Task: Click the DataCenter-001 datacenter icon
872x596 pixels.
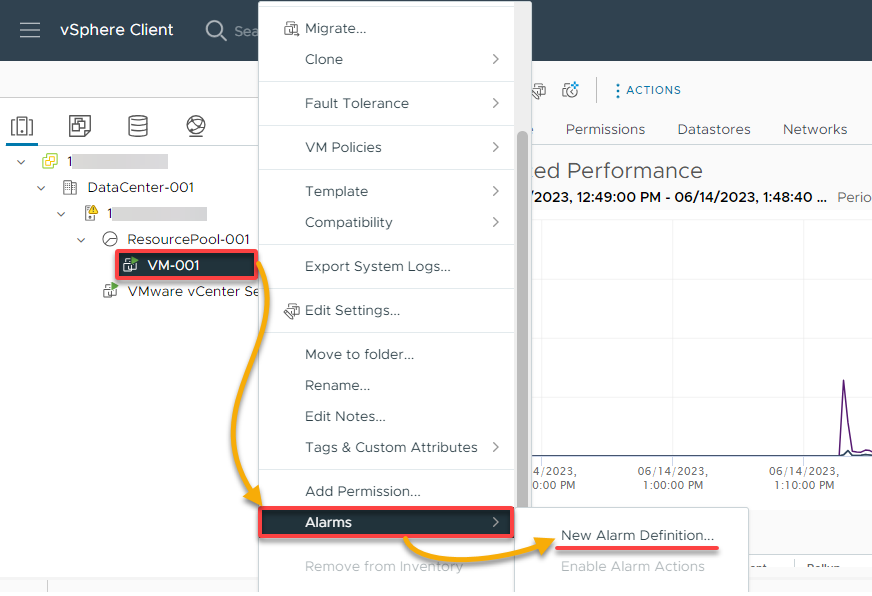Action: pos(70,187)
